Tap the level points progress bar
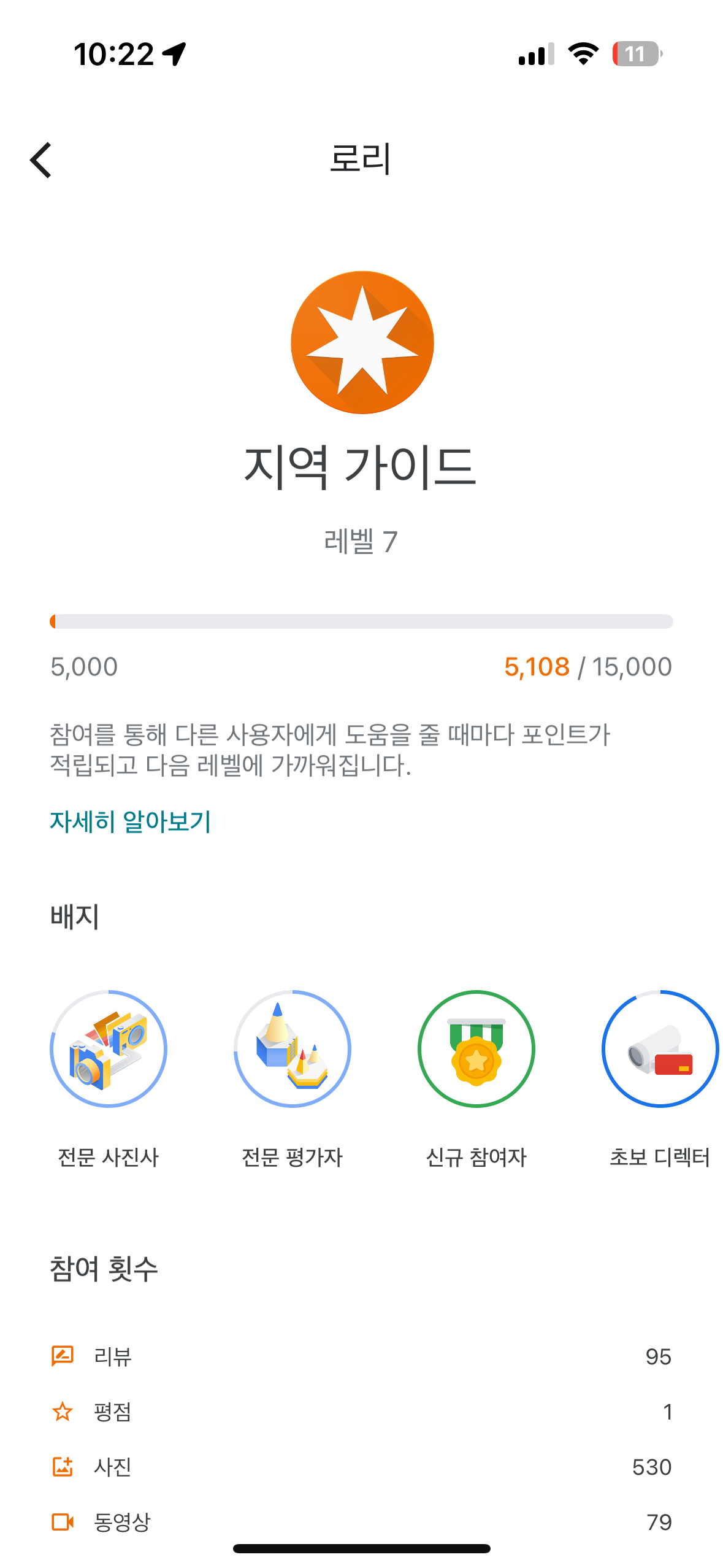 361,621
